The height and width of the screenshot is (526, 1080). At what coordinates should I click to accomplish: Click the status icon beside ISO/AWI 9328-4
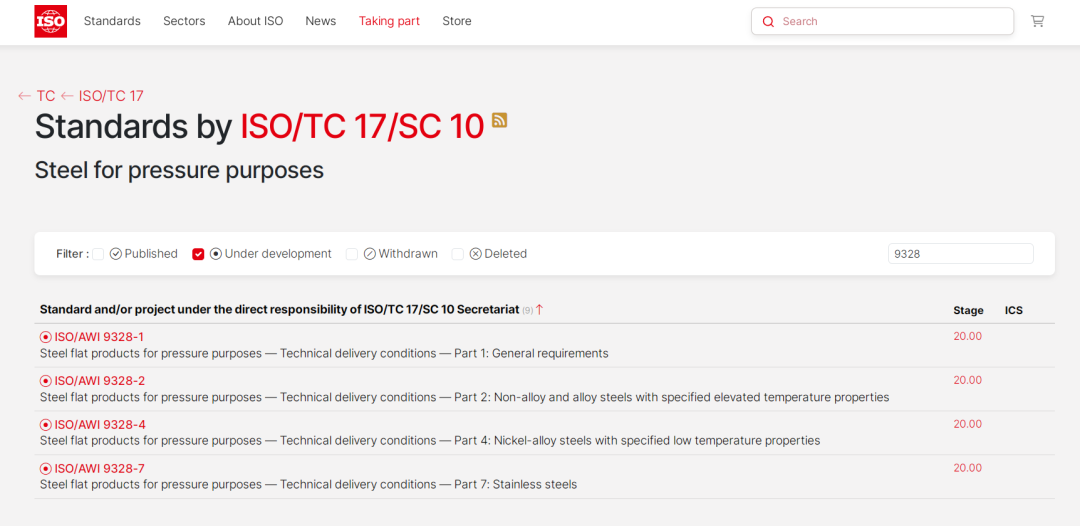tap(46, 425)
